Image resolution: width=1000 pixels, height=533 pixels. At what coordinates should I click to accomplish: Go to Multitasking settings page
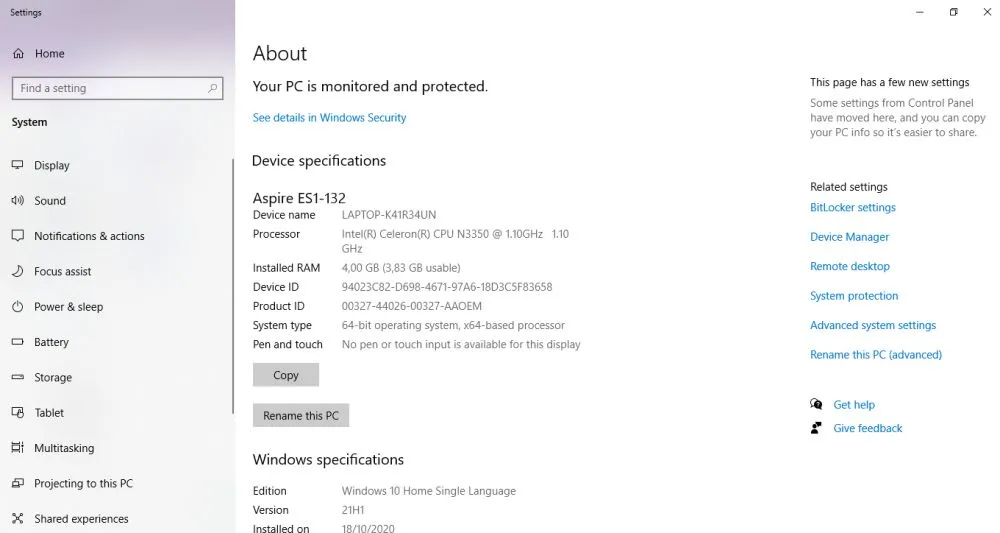pos(64,448)
